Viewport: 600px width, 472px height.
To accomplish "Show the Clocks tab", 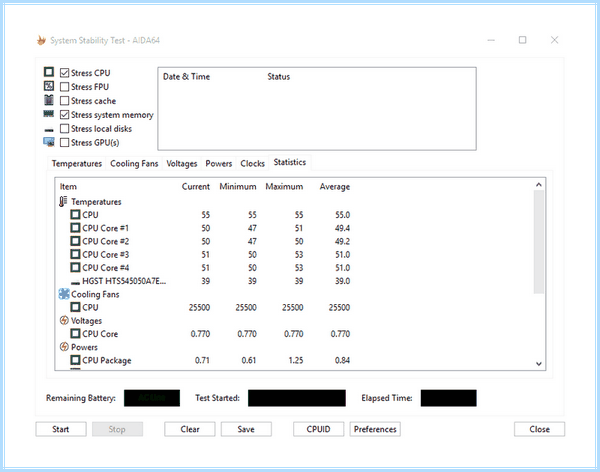I will [252, 163].
